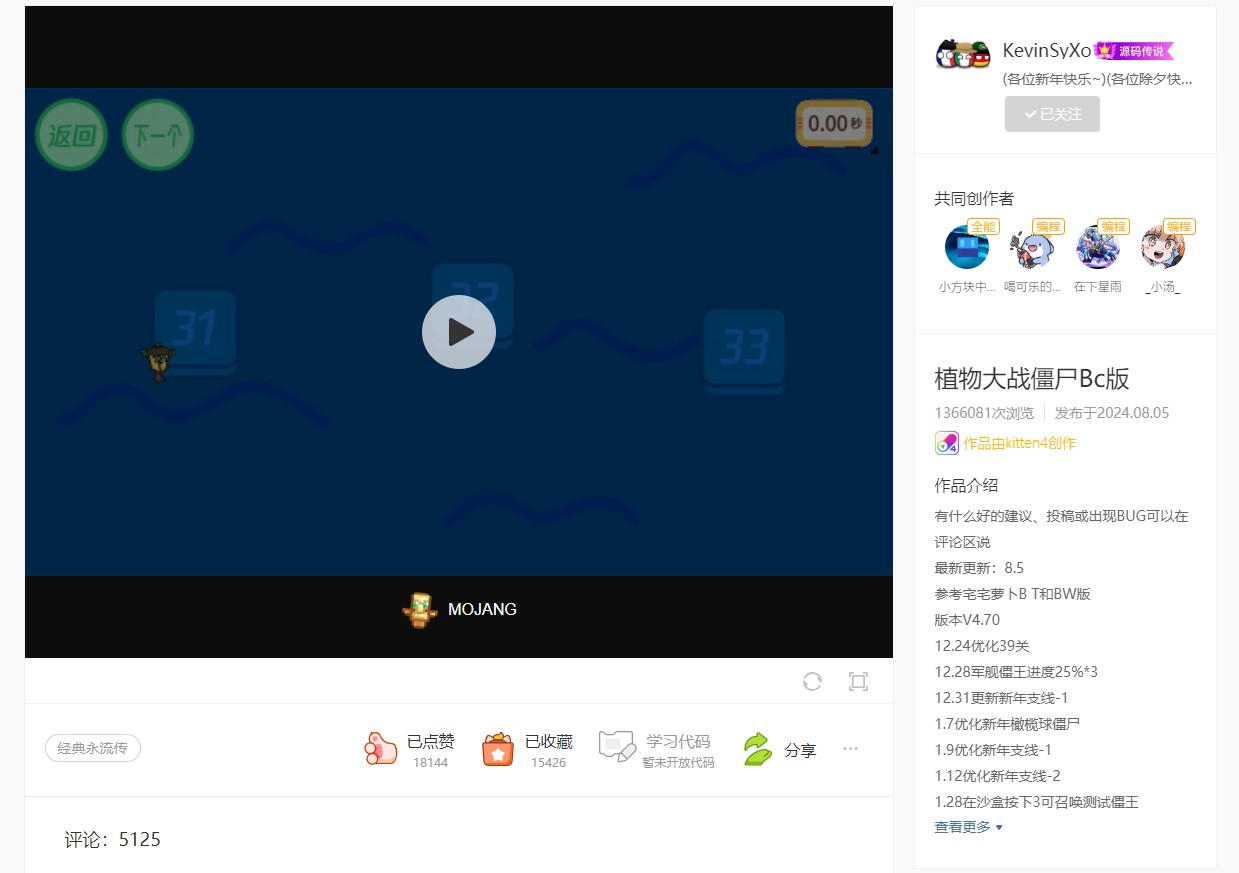Open the KevinSyXo author name link
1239x873 pixels.
pos(1046,51)
